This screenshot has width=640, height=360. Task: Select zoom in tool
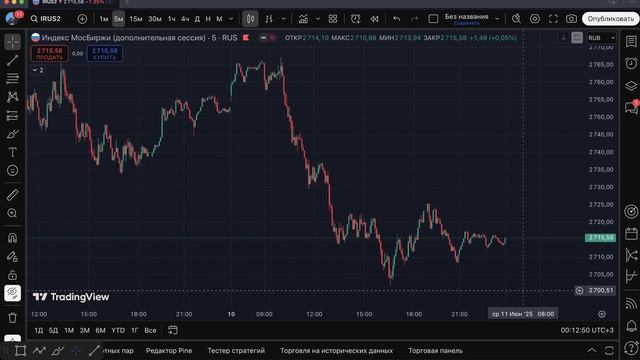pyautogui.click(x=13, y=213)
